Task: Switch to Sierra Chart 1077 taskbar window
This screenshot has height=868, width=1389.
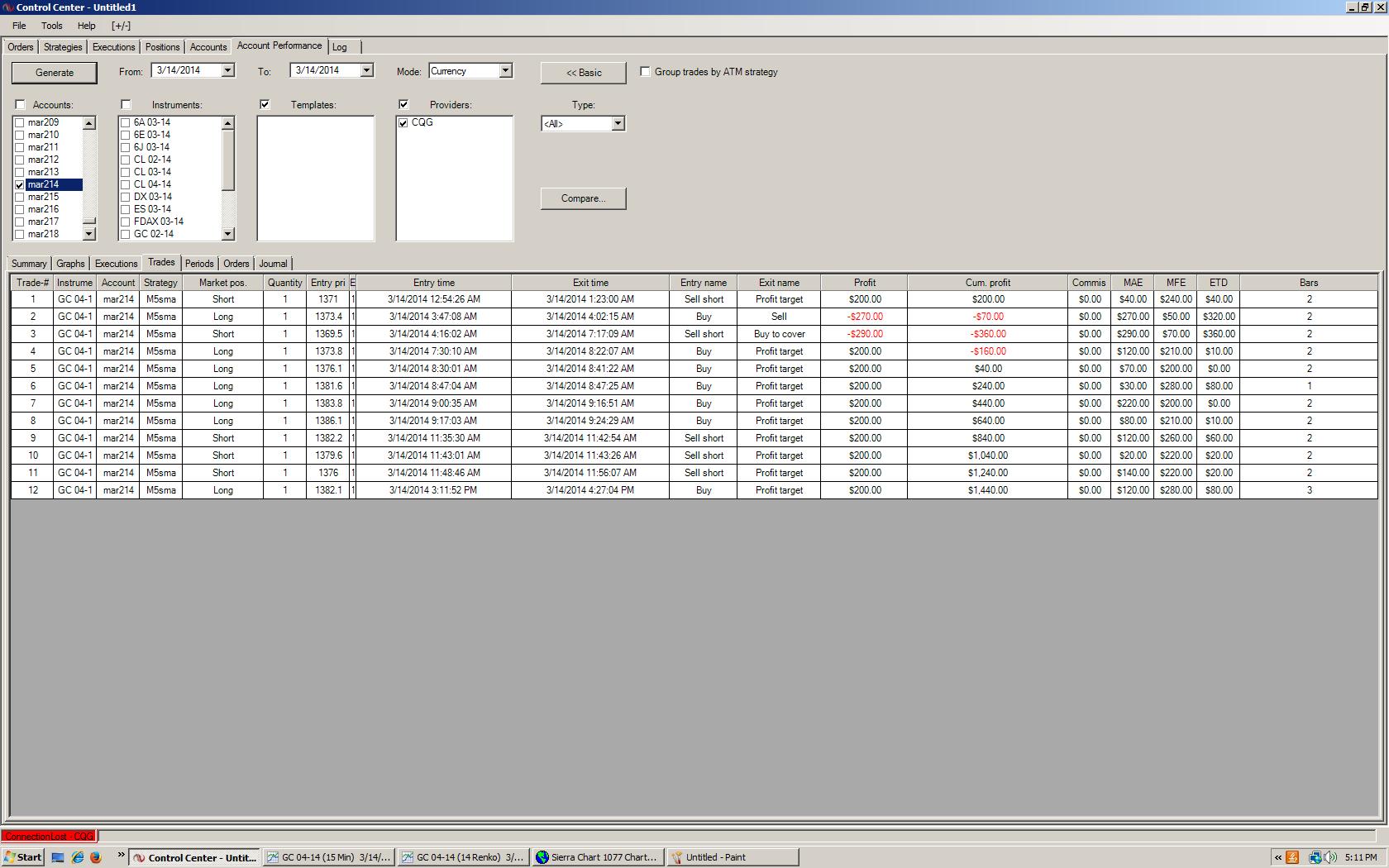Action: pyautogui.click(x=599, y=857)
